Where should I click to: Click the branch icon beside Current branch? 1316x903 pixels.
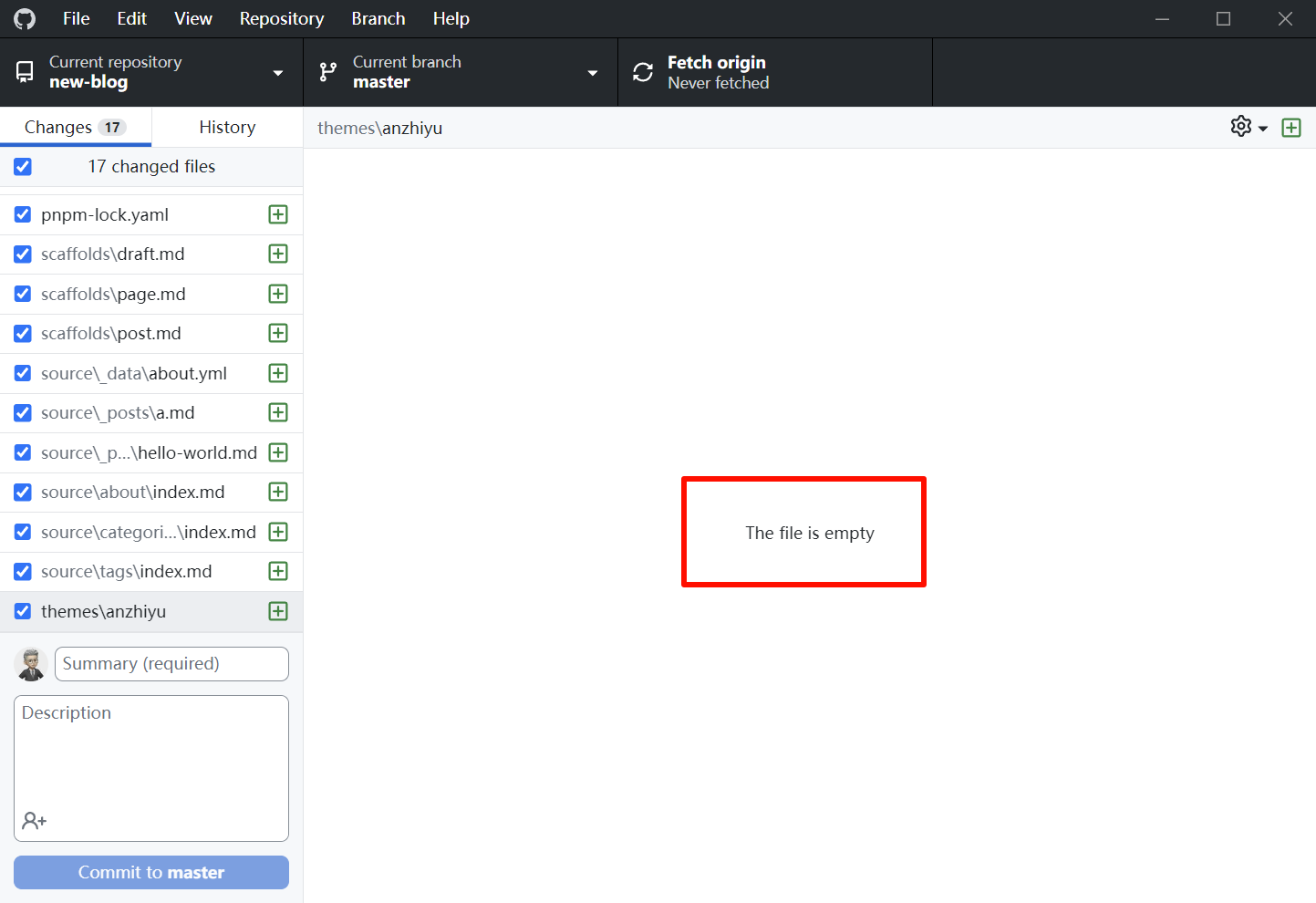pyautogui.click(x=327, y=71)
